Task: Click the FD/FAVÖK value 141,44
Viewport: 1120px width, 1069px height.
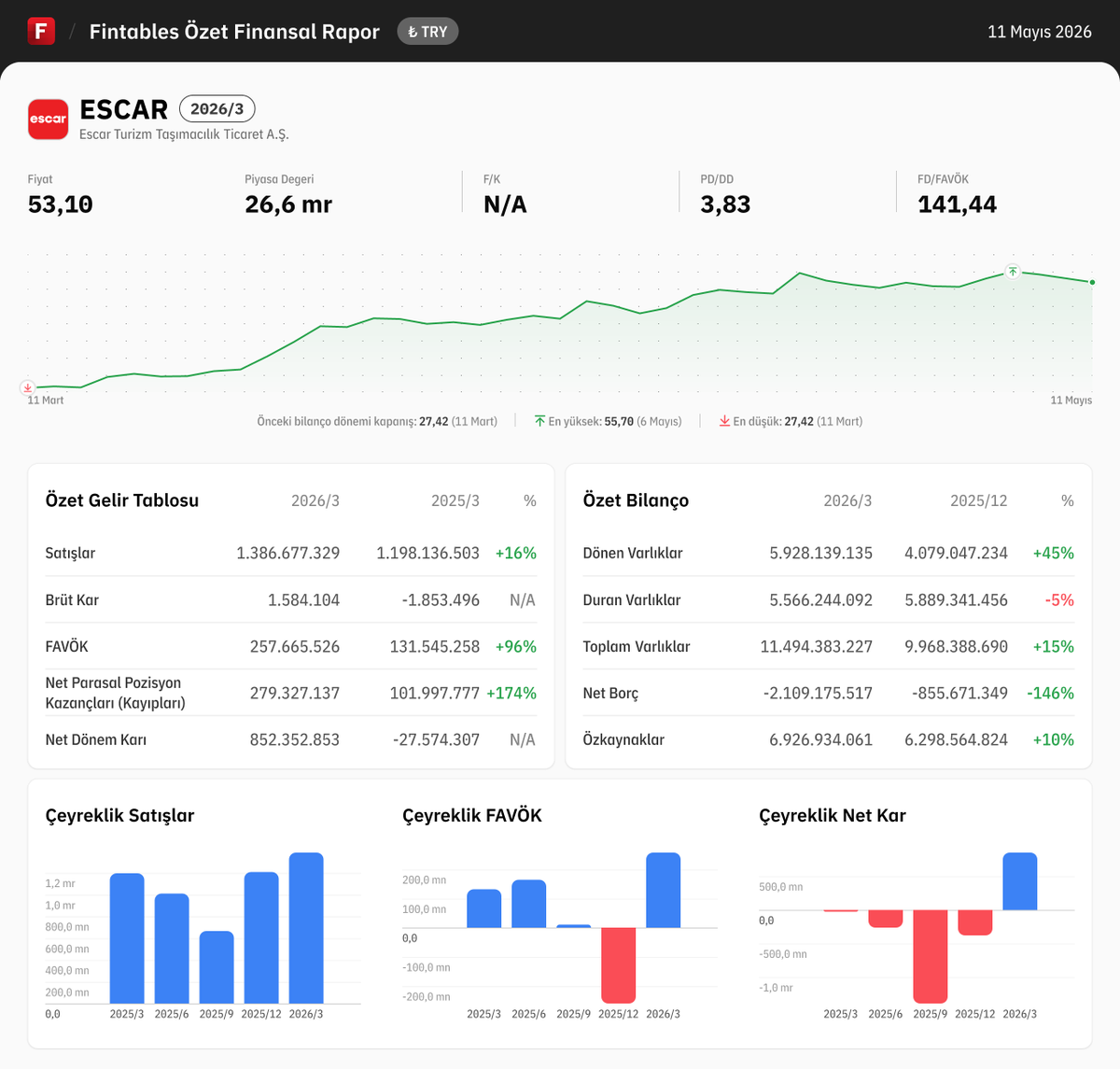Action: pyautogui.click(x=957, y=204)
